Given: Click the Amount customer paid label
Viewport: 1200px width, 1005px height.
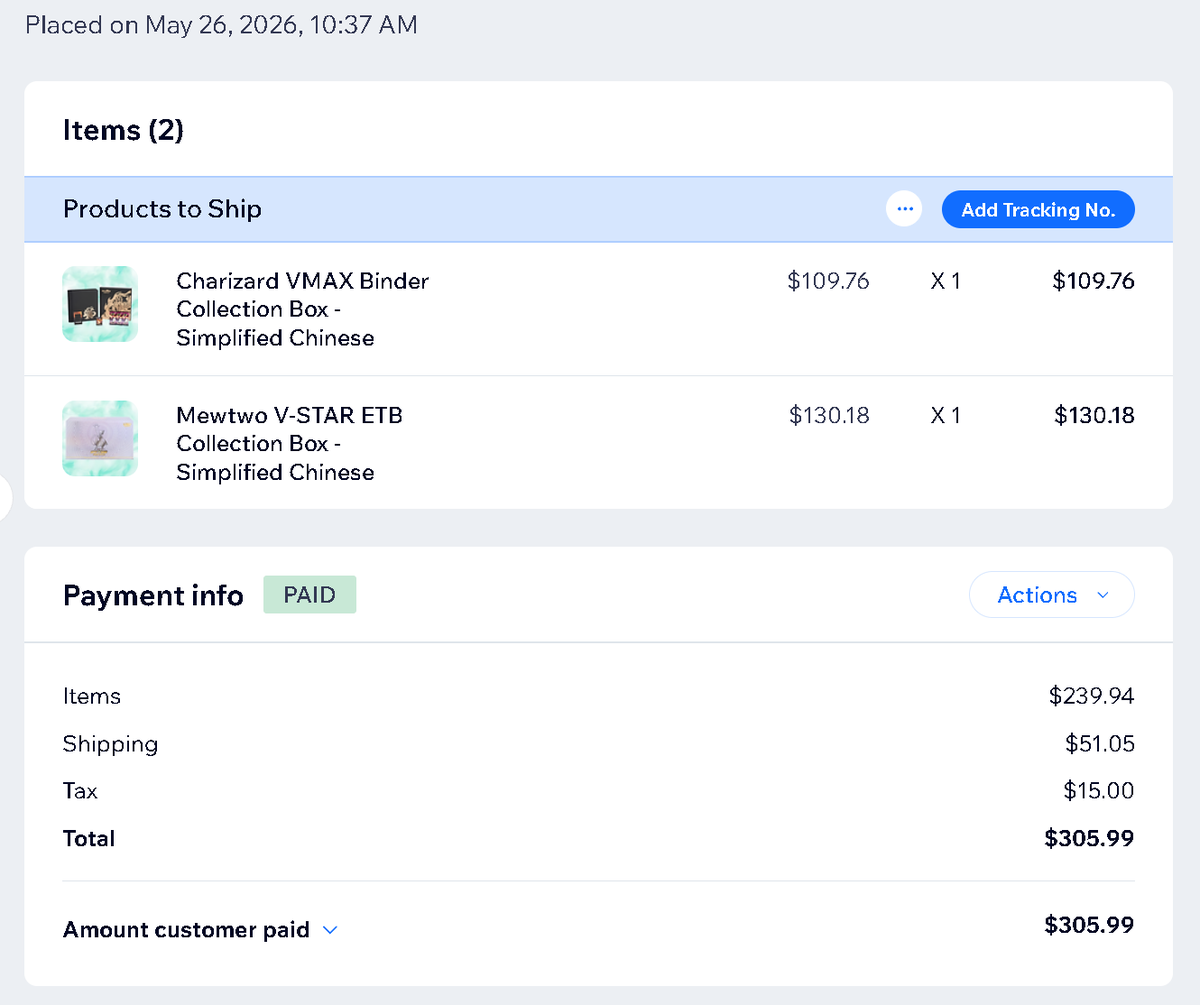Looking at the screenshot, I should (x=186, y=930).
